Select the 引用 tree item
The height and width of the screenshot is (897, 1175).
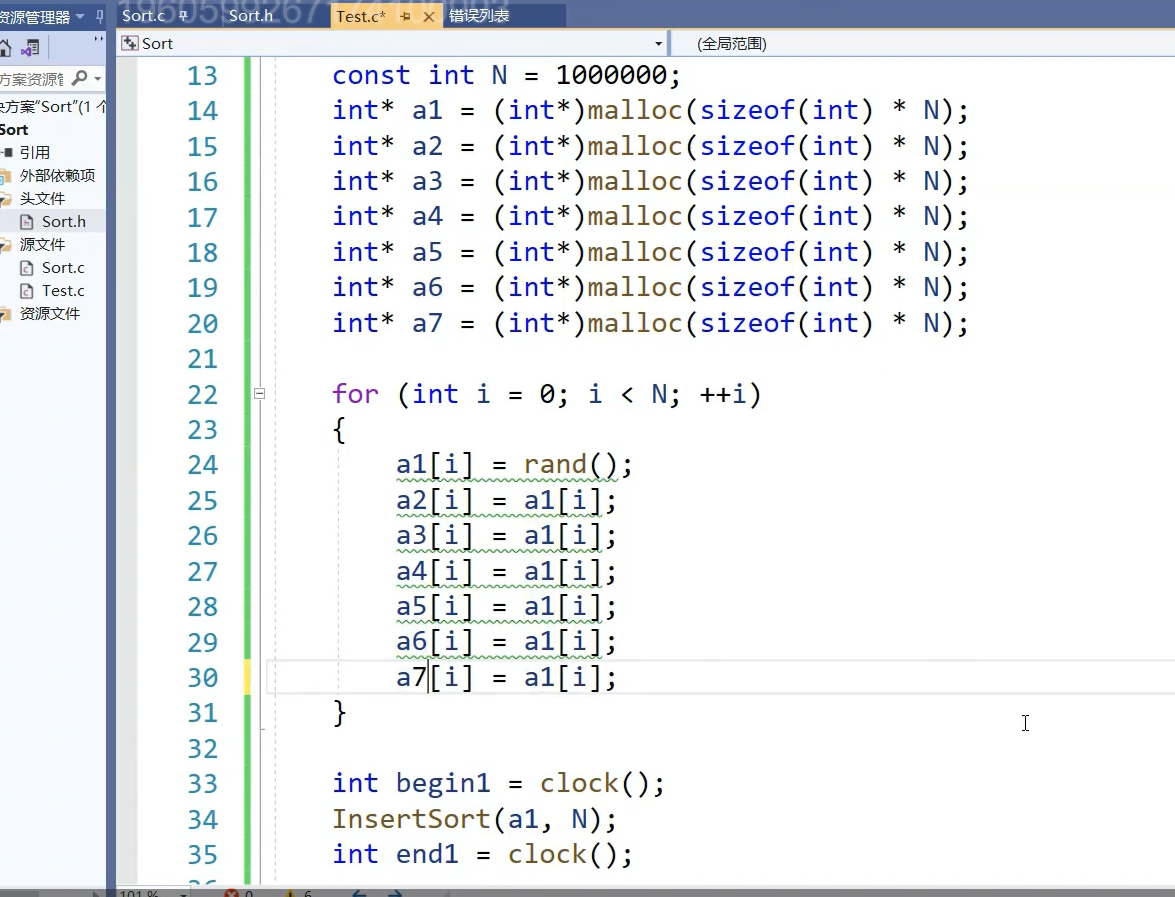coord(34,152)
